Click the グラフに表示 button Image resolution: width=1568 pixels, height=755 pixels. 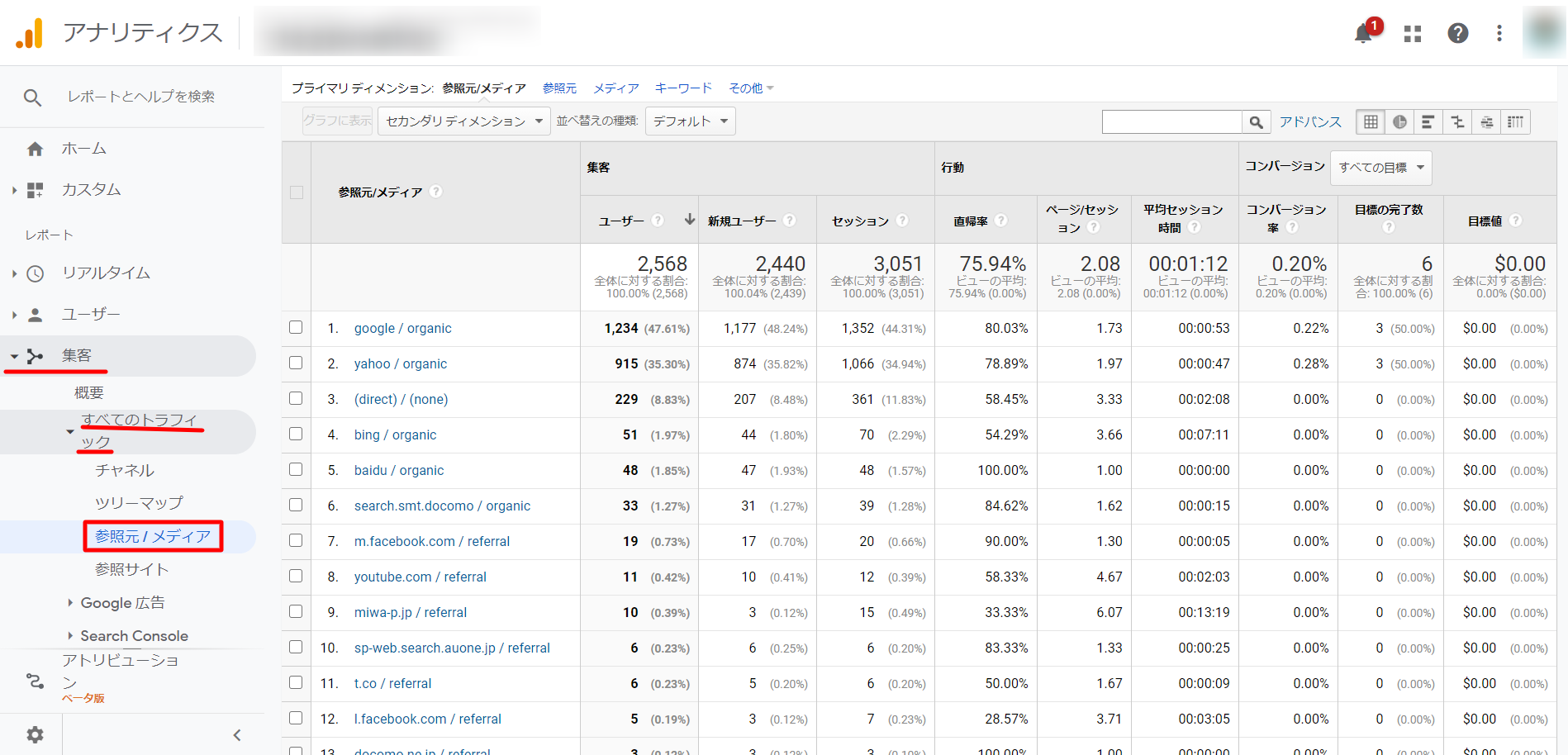tap(337, 121)
